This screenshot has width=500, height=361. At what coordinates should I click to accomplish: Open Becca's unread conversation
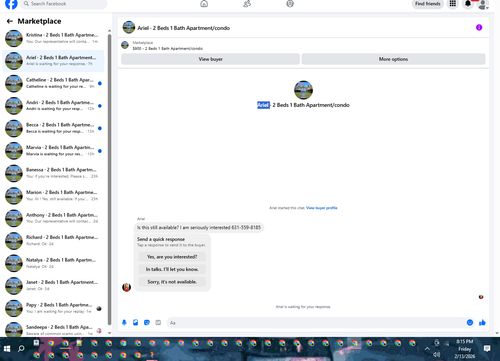(x=53, y=128)
